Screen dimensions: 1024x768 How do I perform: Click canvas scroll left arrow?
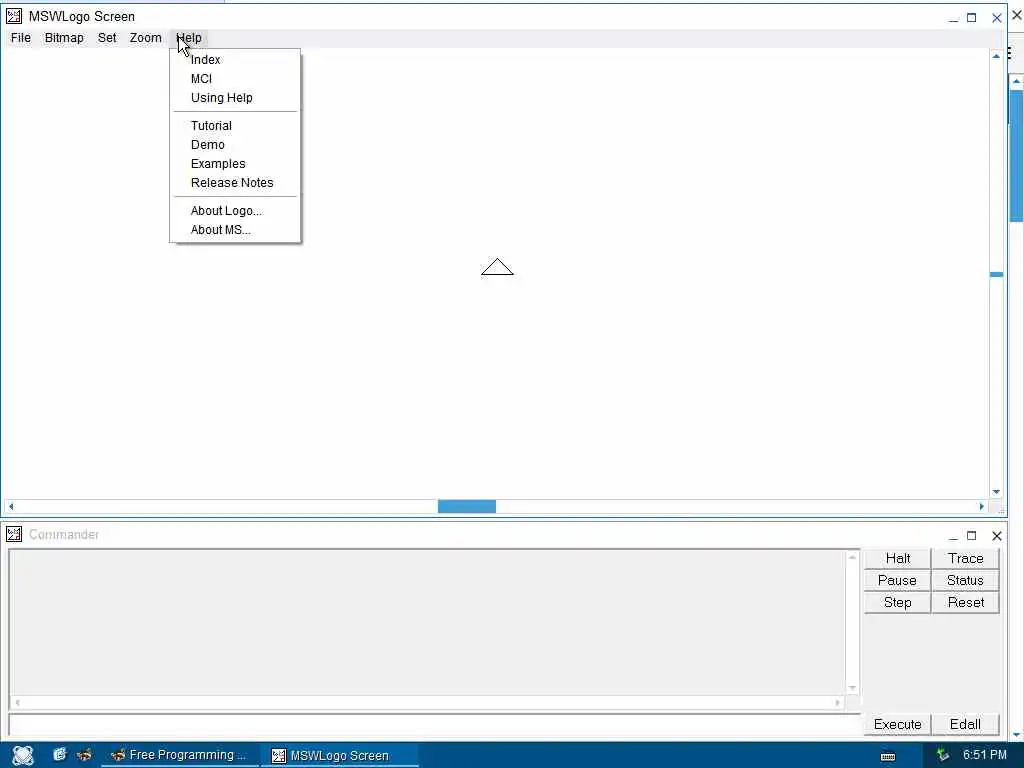(x=10, y=507)
